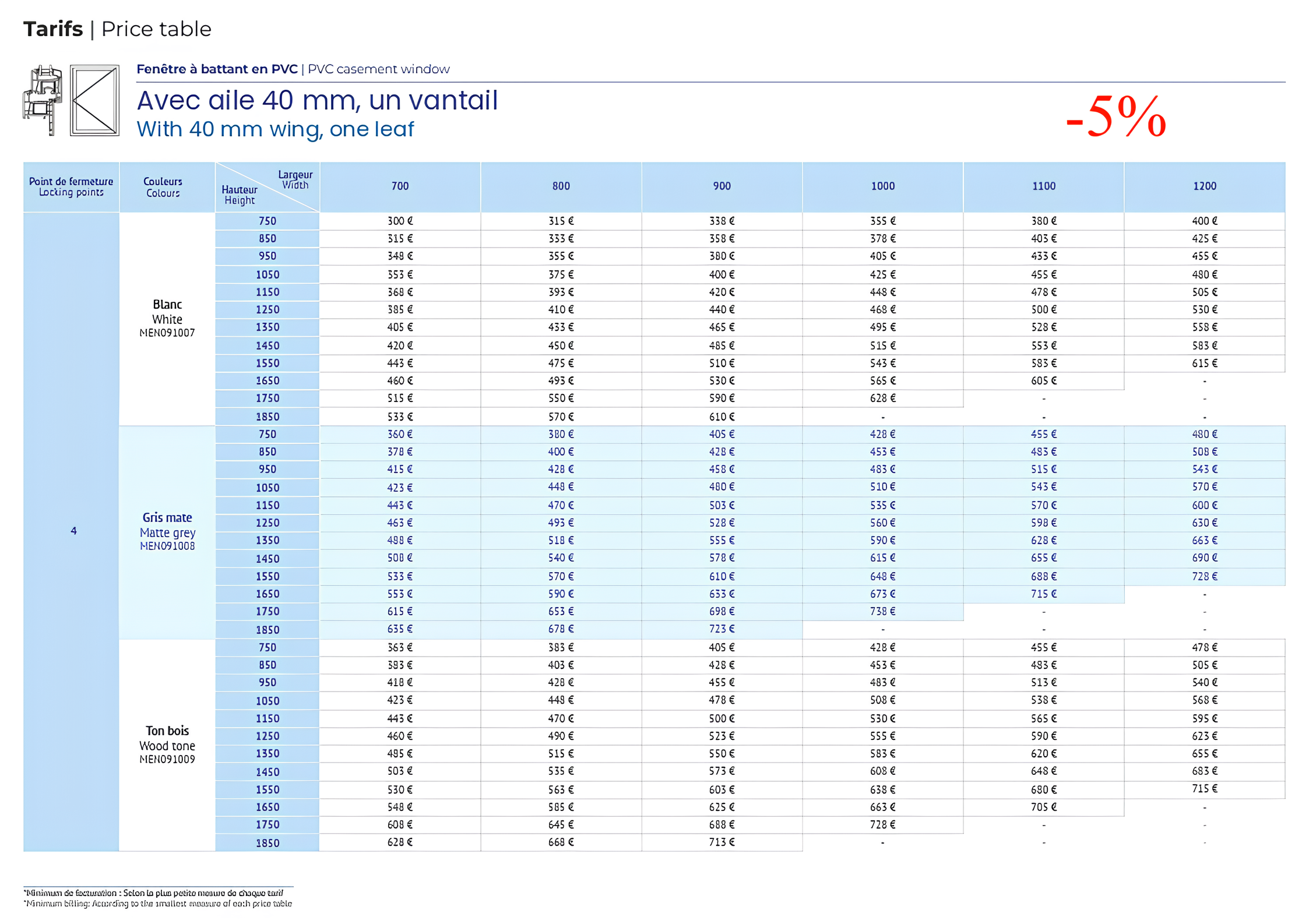This screenshot has width=1316, height=924.
Task: Click the Blanc White MEN091007 color label
Action: pyautogui.click(x=167, y=318)
